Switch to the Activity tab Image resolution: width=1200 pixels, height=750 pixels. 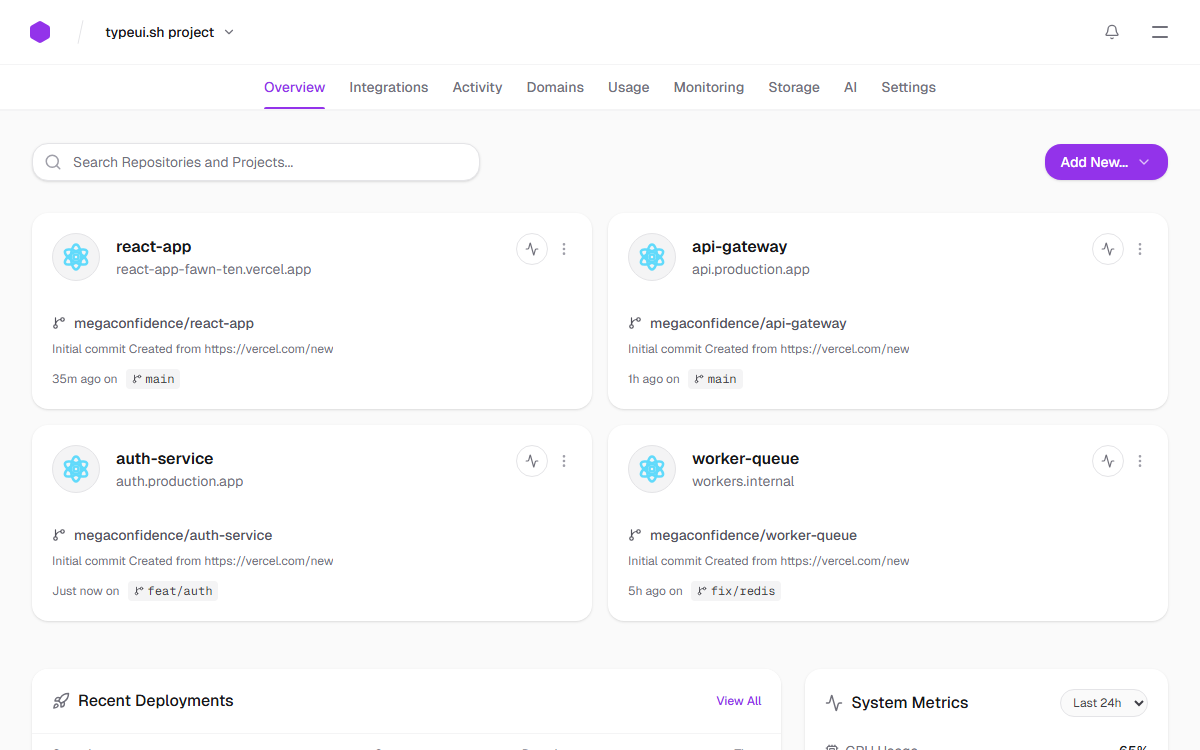tap(478, 87)
